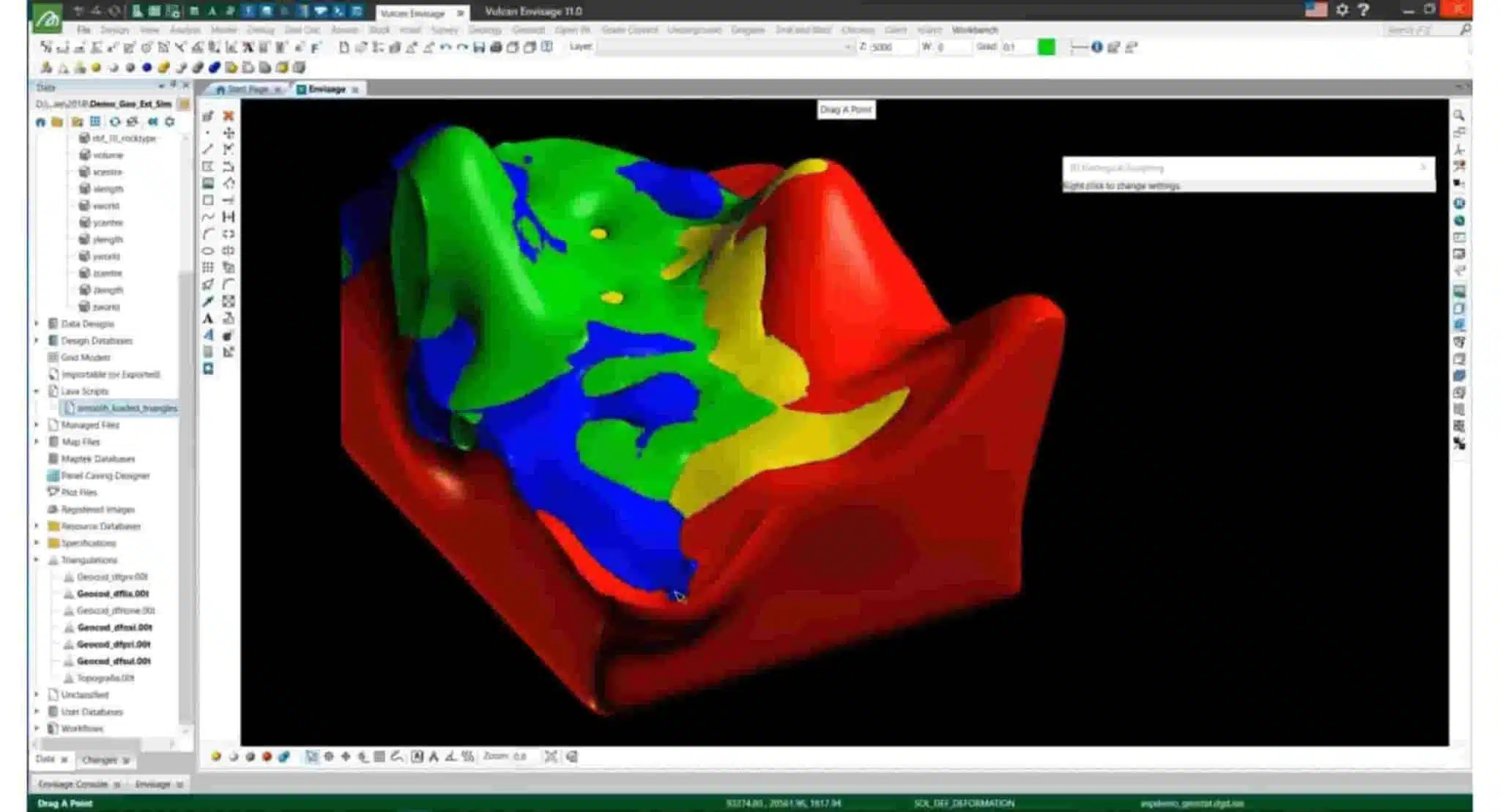Expand the Map Files tree node
The width and height of the screenshot is (1500, 812).
tap(37, 442)
